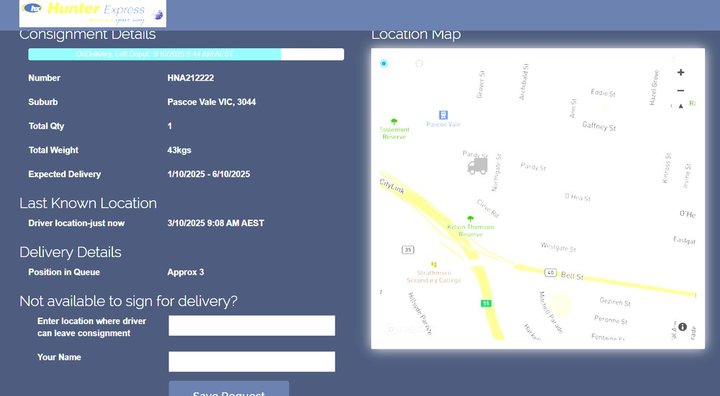The image size is (720, 396).
Task: Click the route 40 shield on Bell St
Action: [x=550, y=272]
